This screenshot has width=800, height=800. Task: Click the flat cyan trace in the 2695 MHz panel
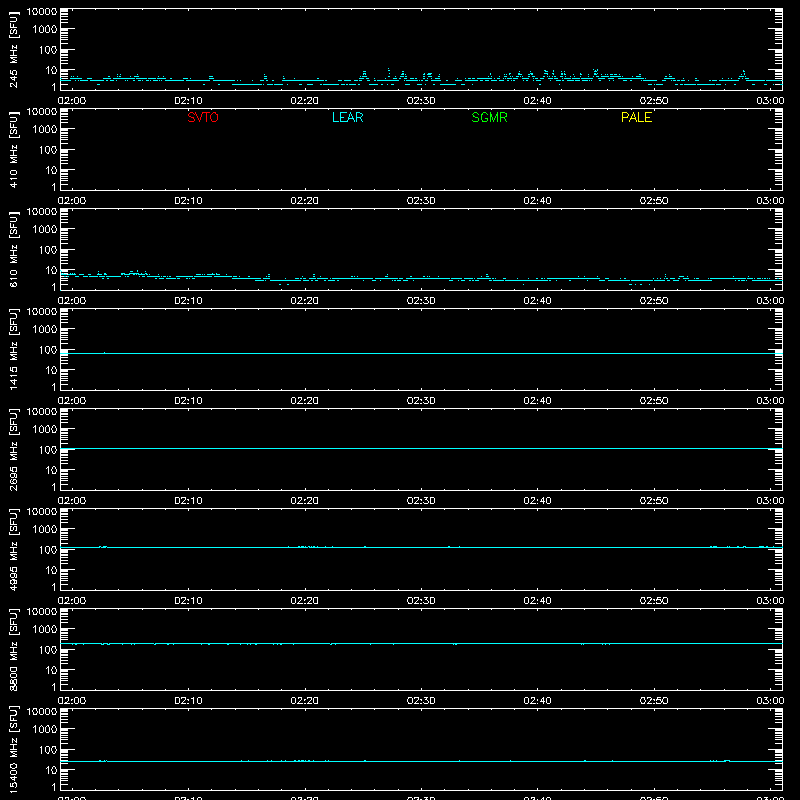pyautogui.click(x=421, y=449)
